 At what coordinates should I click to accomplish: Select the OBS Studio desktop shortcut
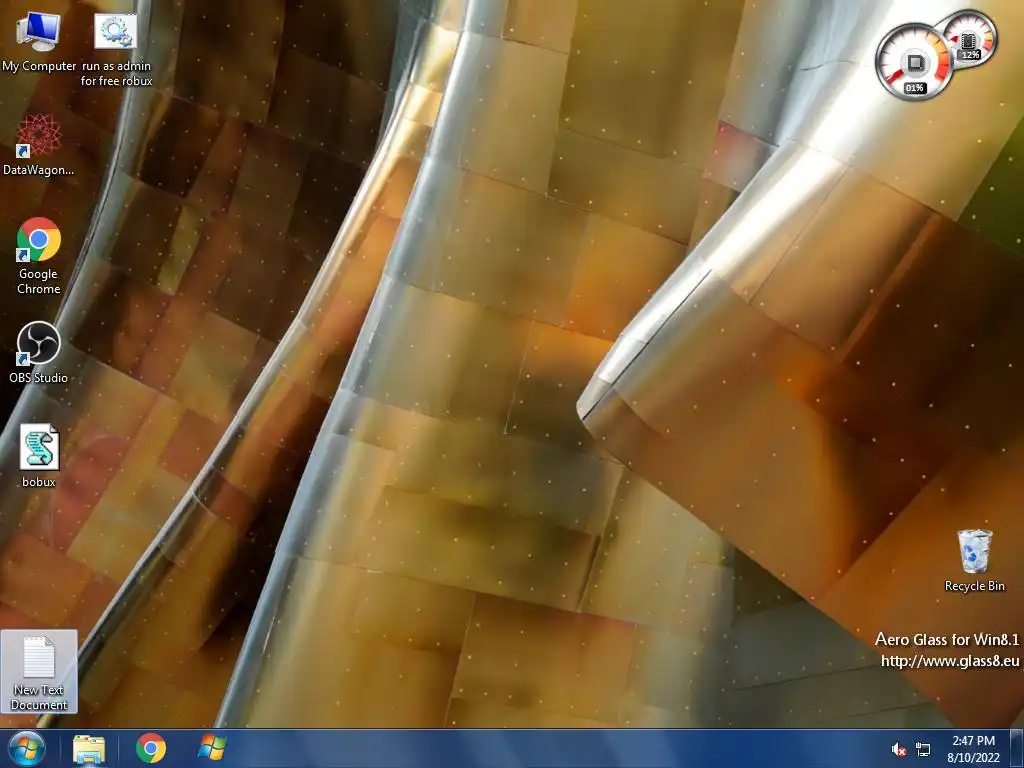(39, 352)
